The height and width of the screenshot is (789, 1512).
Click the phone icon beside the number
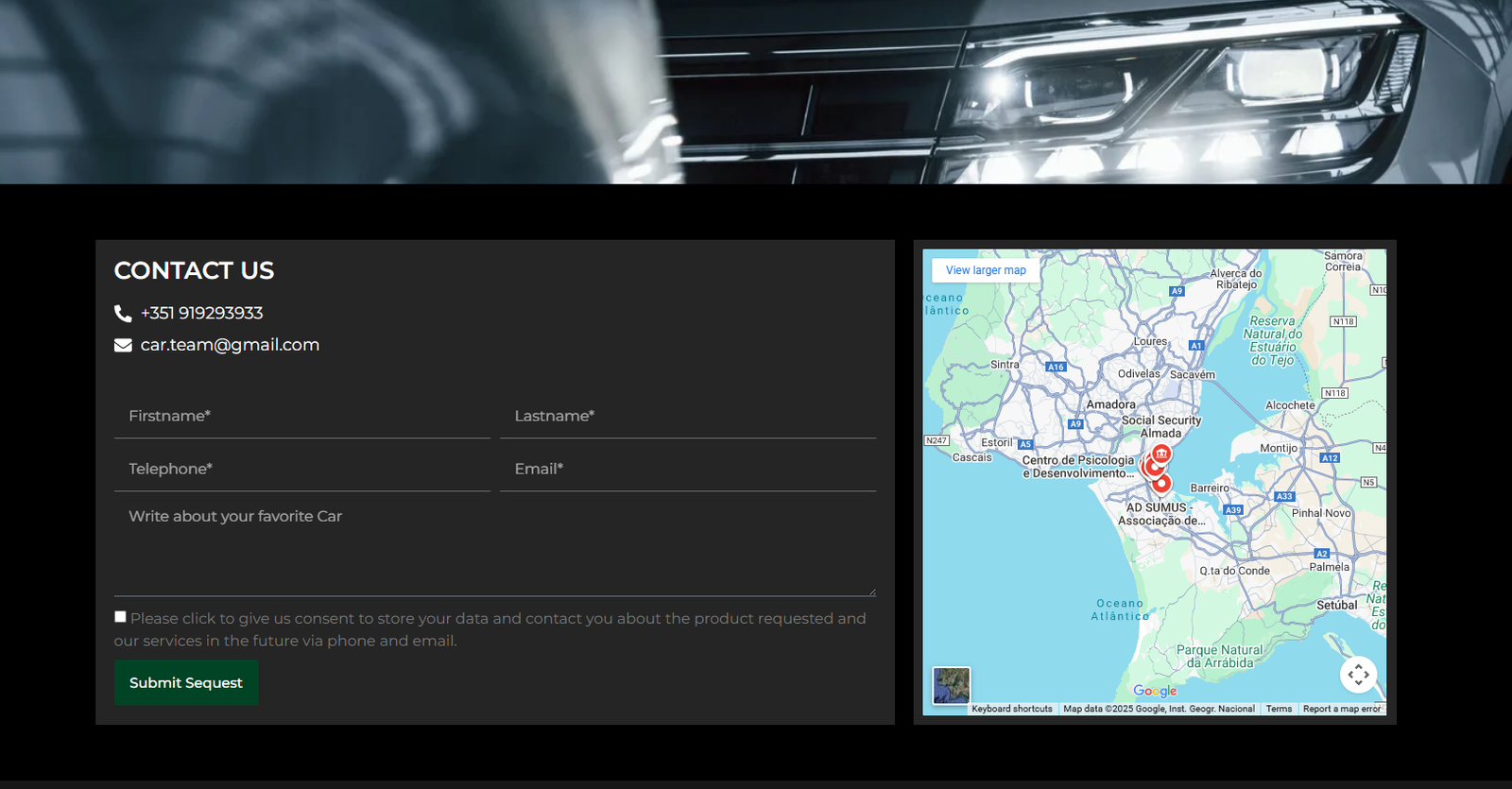tap(123, 314)
